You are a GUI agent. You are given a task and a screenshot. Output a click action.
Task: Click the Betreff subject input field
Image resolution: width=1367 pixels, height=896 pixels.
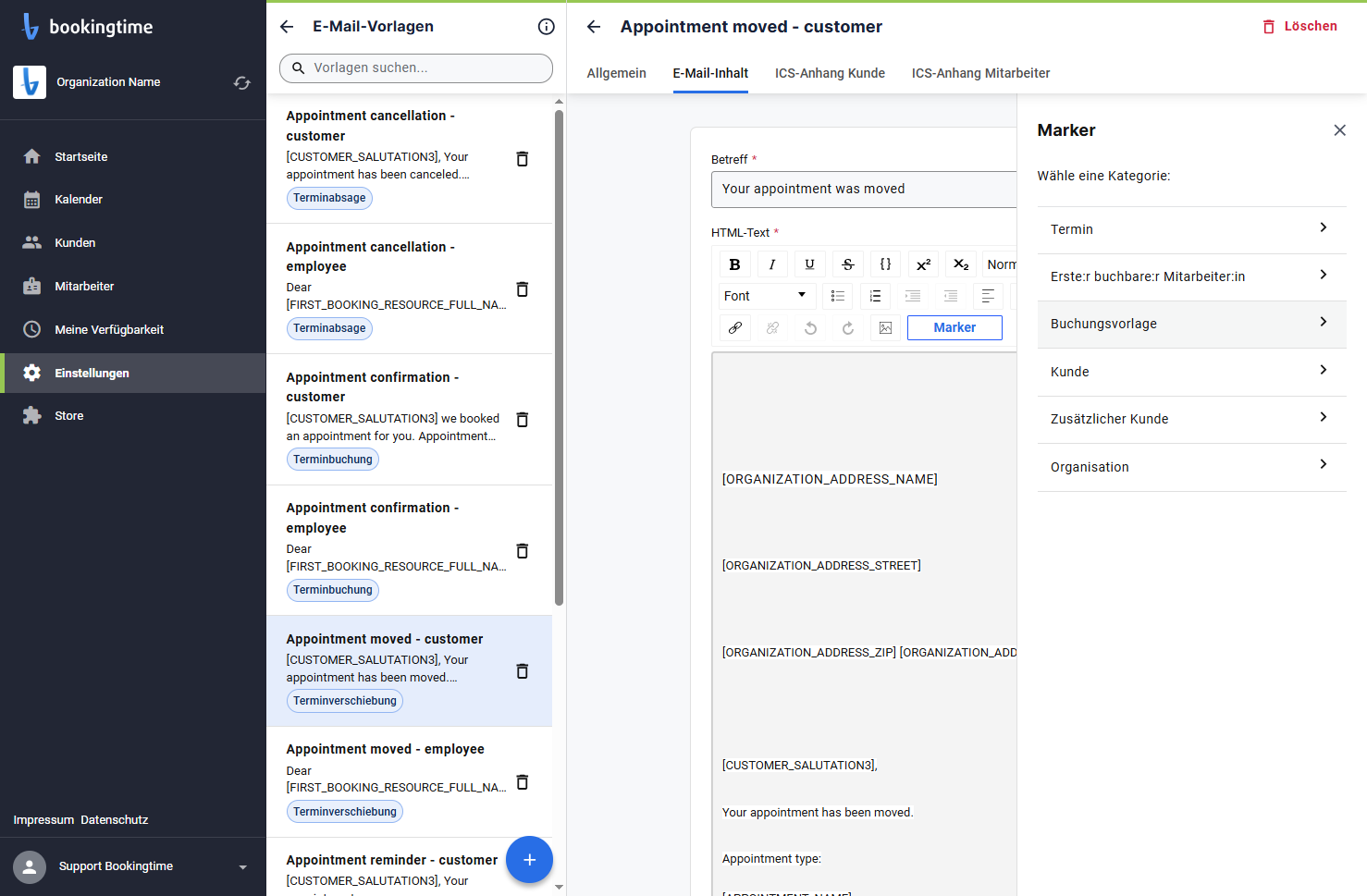point(864,190)
